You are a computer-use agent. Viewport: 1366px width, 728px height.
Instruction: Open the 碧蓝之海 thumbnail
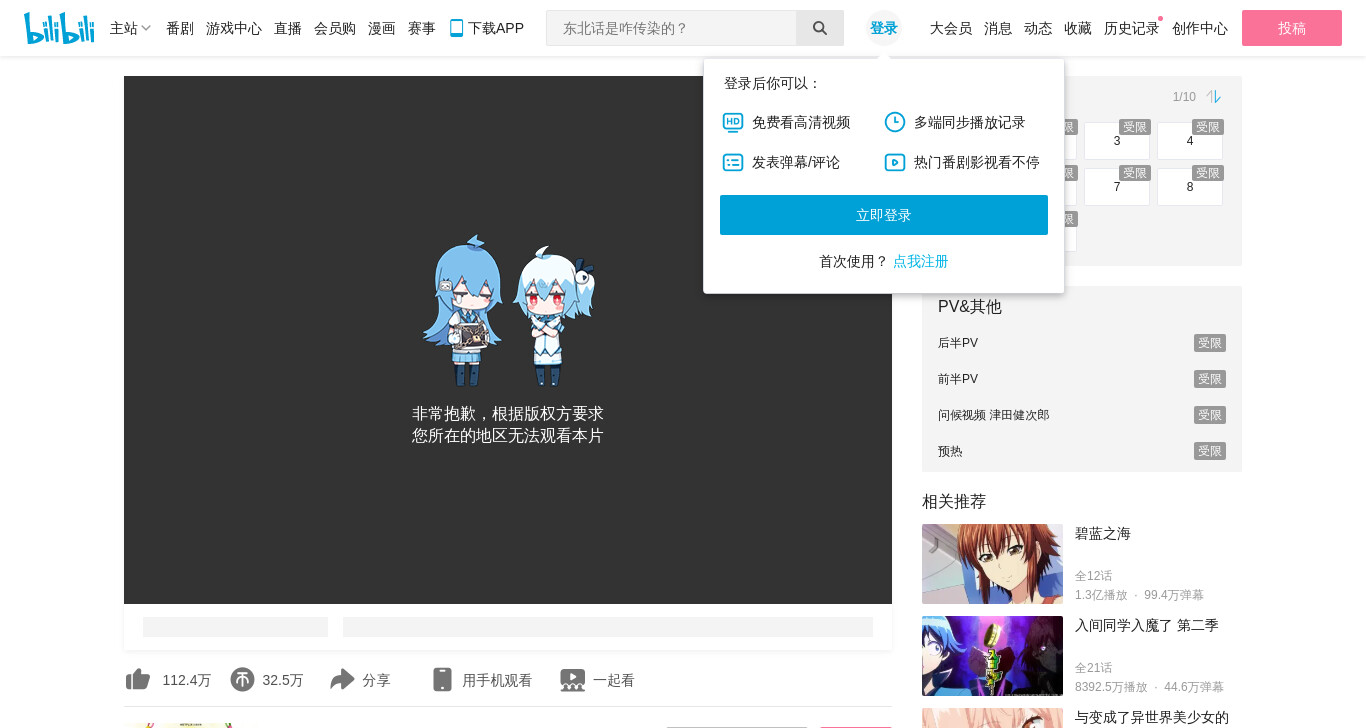992,564
